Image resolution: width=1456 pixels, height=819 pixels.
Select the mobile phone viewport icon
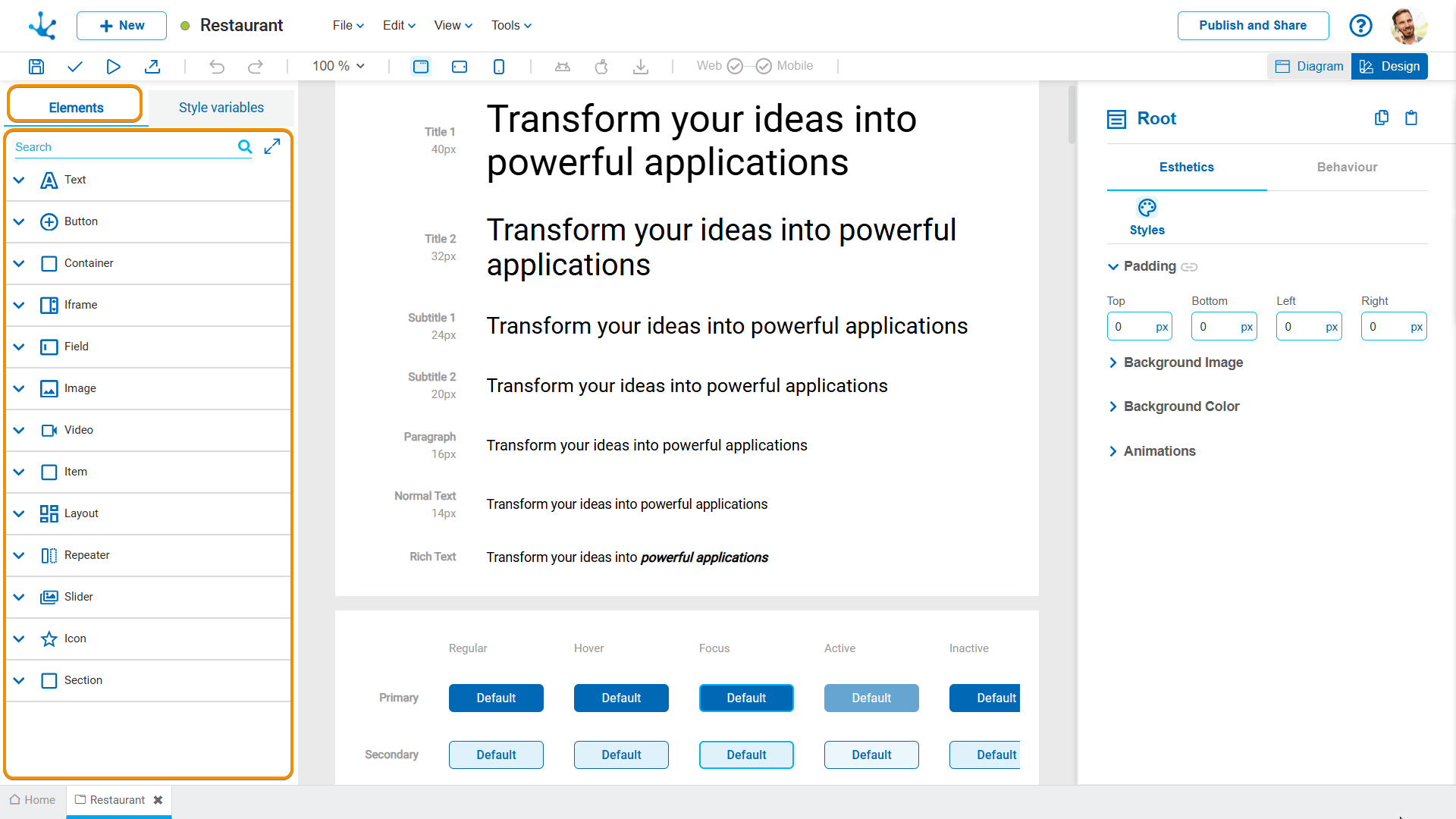[x=498, y=67]
